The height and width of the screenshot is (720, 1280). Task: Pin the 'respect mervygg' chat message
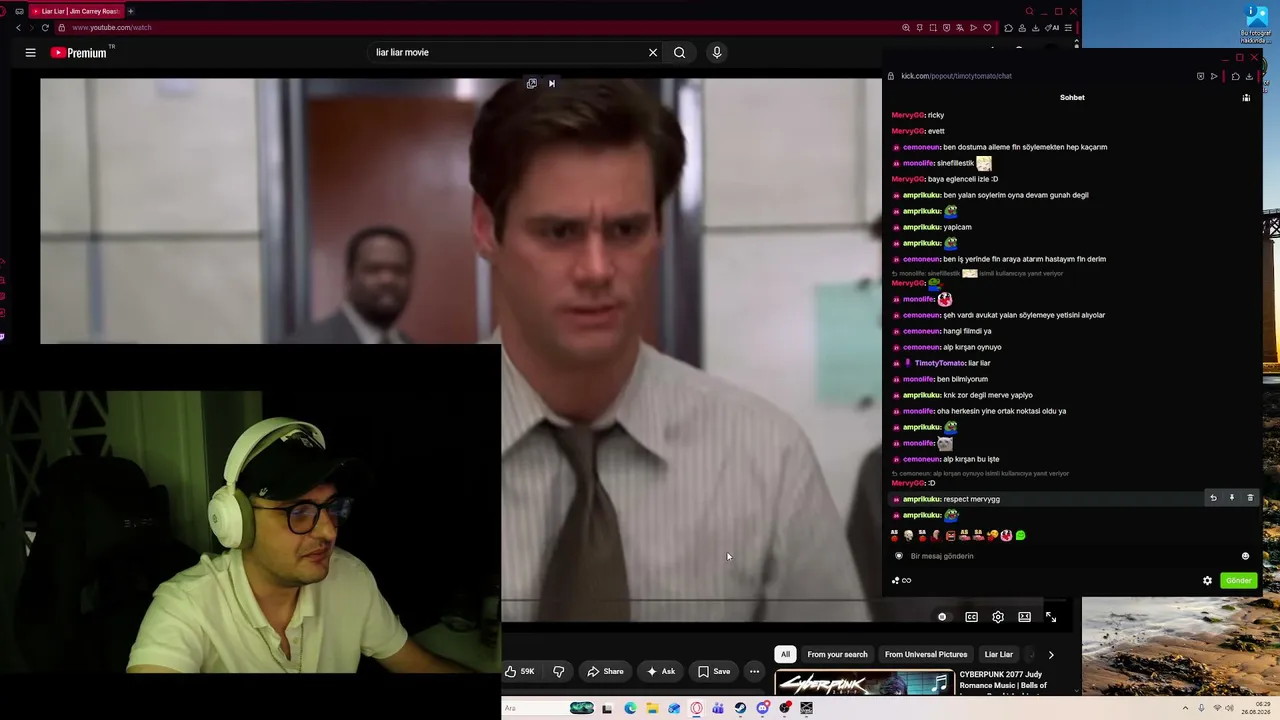[1231, 498]
